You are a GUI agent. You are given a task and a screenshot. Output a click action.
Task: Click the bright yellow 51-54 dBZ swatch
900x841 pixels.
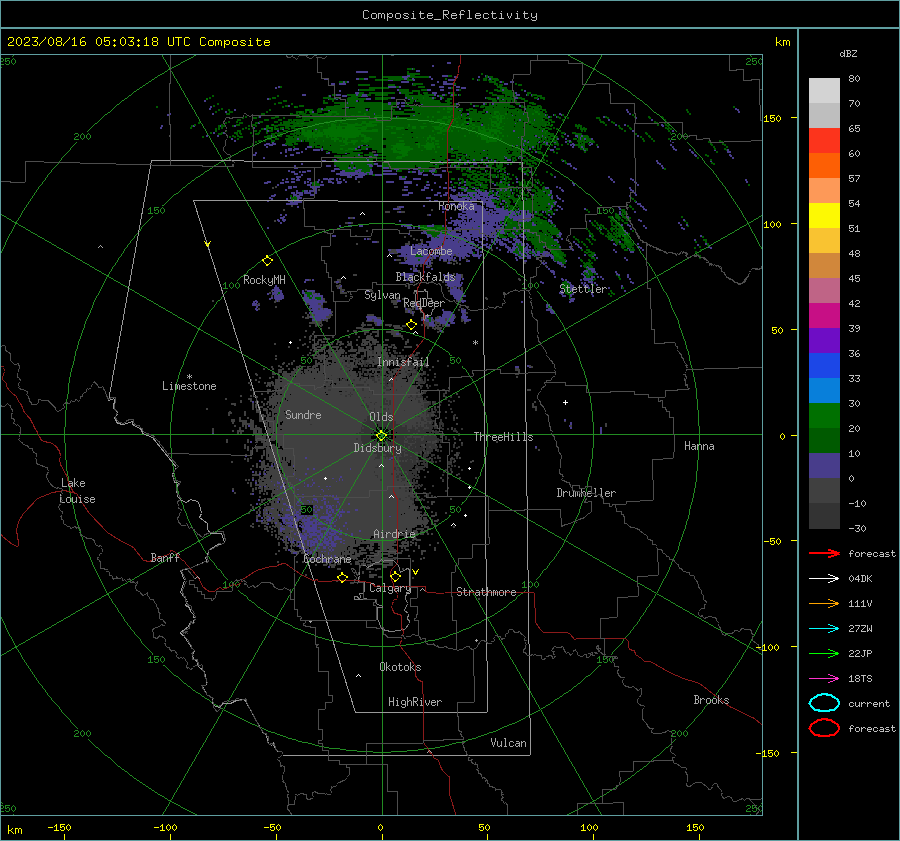824,216
